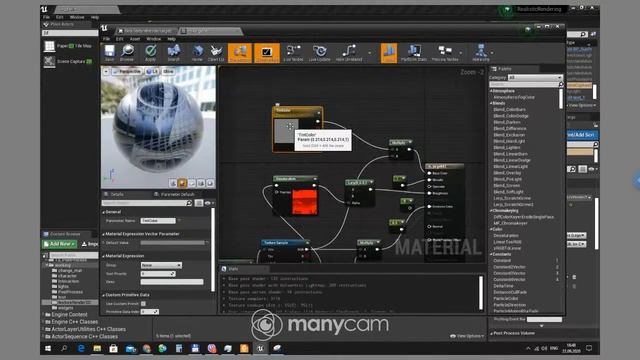Toggle the Stats toolbar button

click(x=389, y=53)
